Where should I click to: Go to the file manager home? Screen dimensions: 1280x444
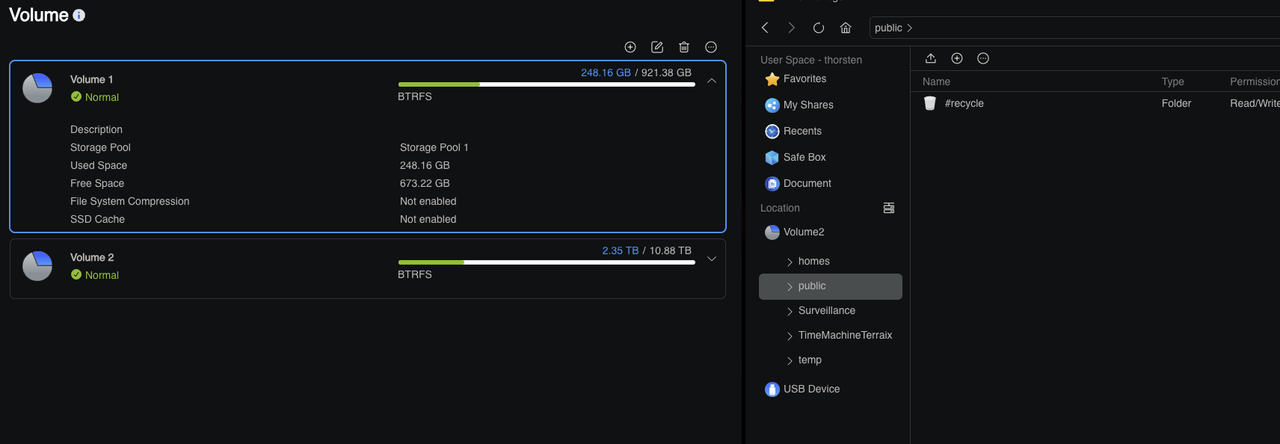tap(846, 28)
